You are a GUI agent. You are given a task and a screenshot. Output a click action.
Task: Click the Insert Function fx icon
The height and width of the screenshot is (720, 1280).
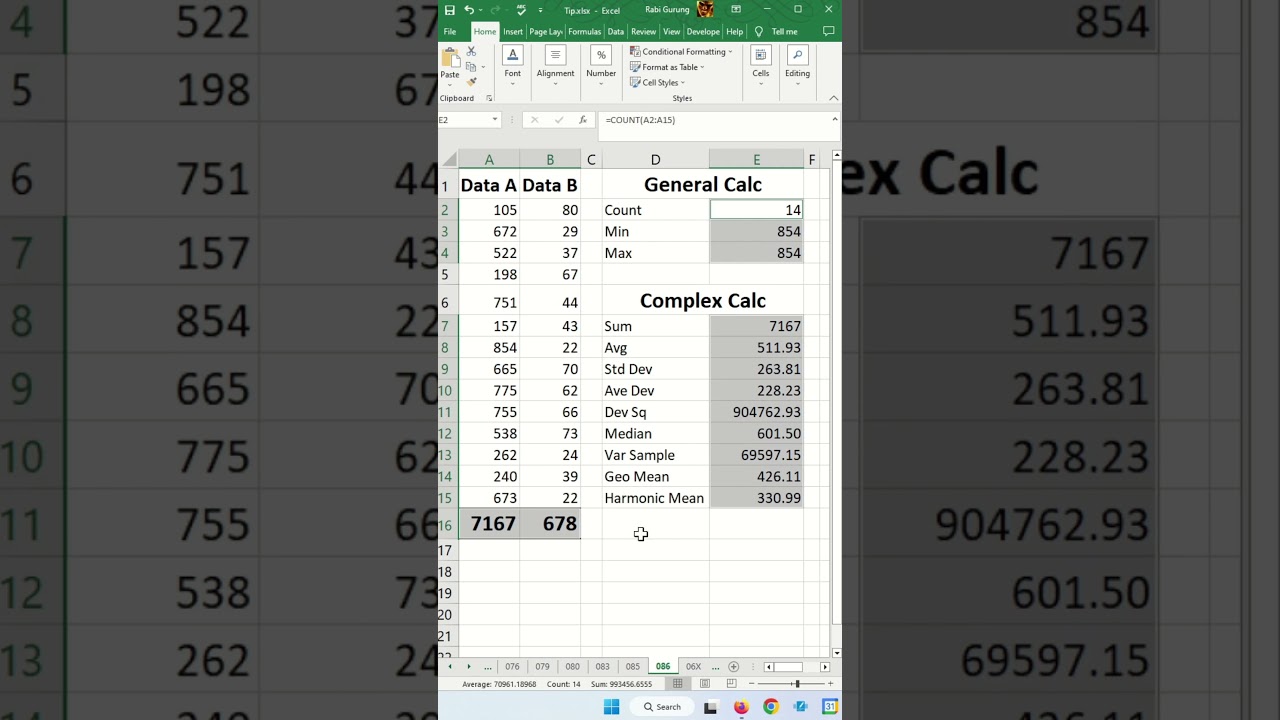pos(582,120)
